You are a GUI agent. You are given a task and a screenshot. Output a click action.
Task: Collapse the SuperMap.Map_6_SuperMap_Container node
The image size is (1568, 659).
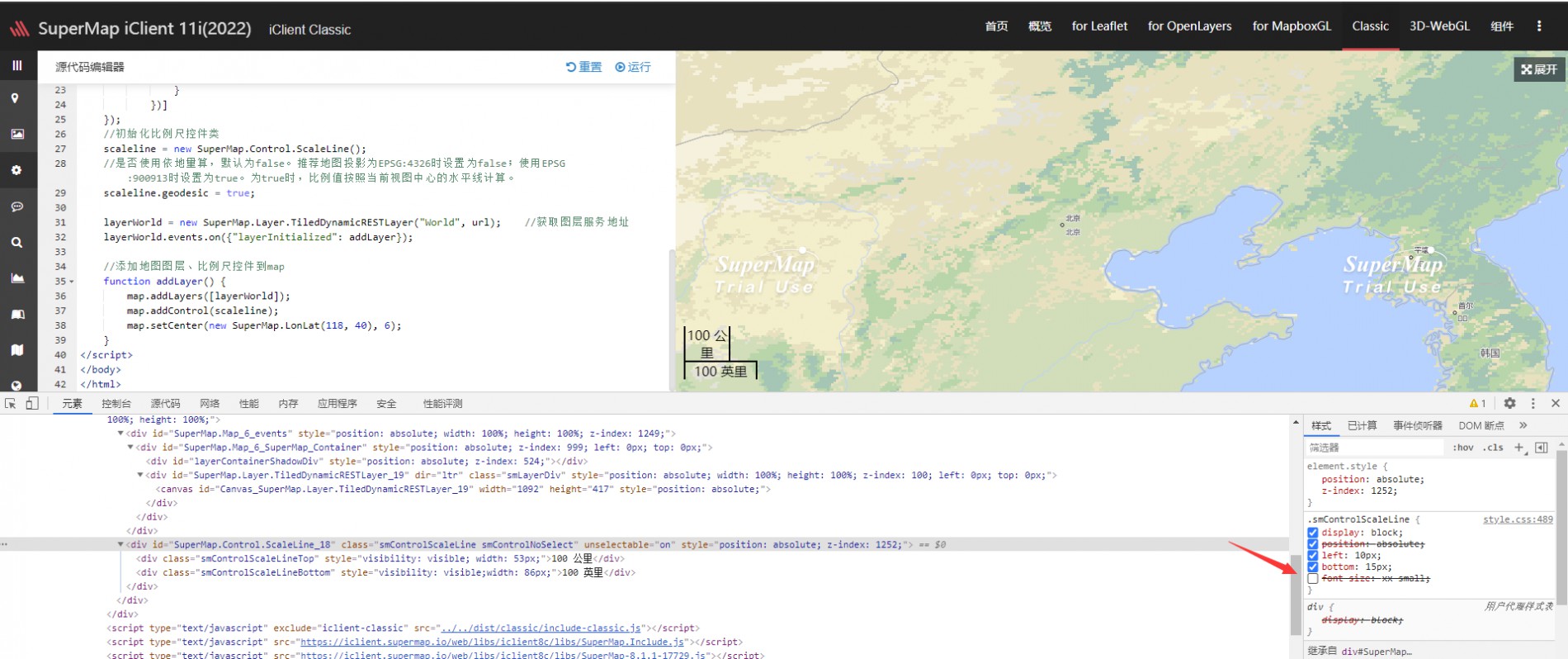point(130,448)
